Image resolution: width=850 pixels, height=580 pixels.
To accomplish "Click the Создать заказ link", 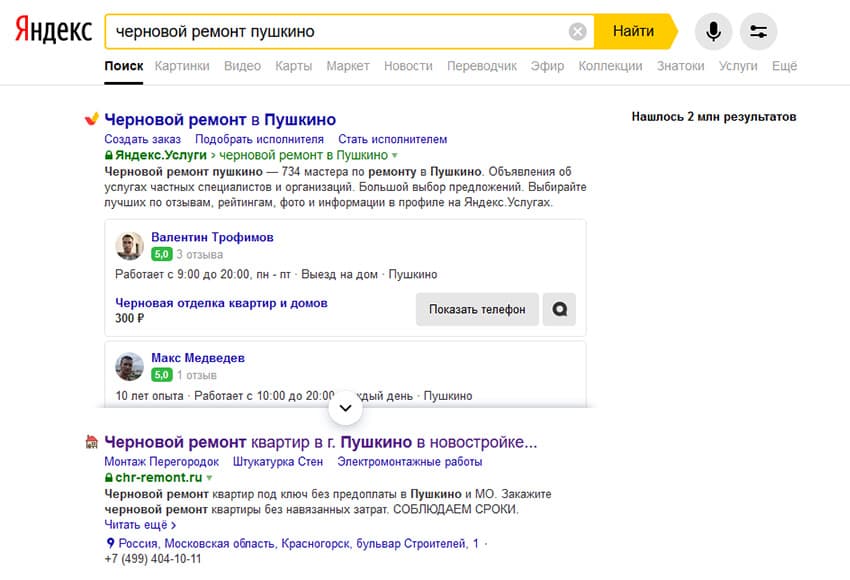I will click(x=143, y=139).
